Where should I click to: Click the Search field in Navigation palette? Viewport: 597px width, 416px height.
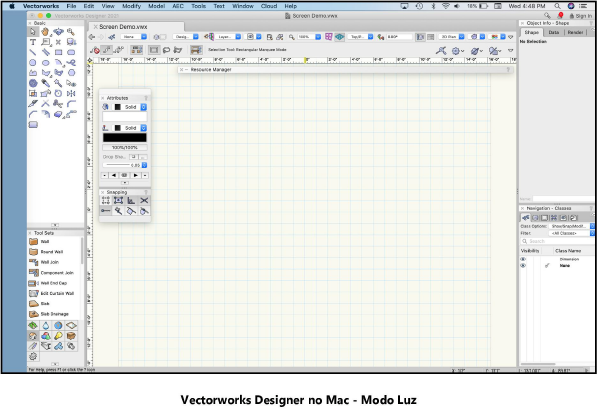tap(557, 241)
